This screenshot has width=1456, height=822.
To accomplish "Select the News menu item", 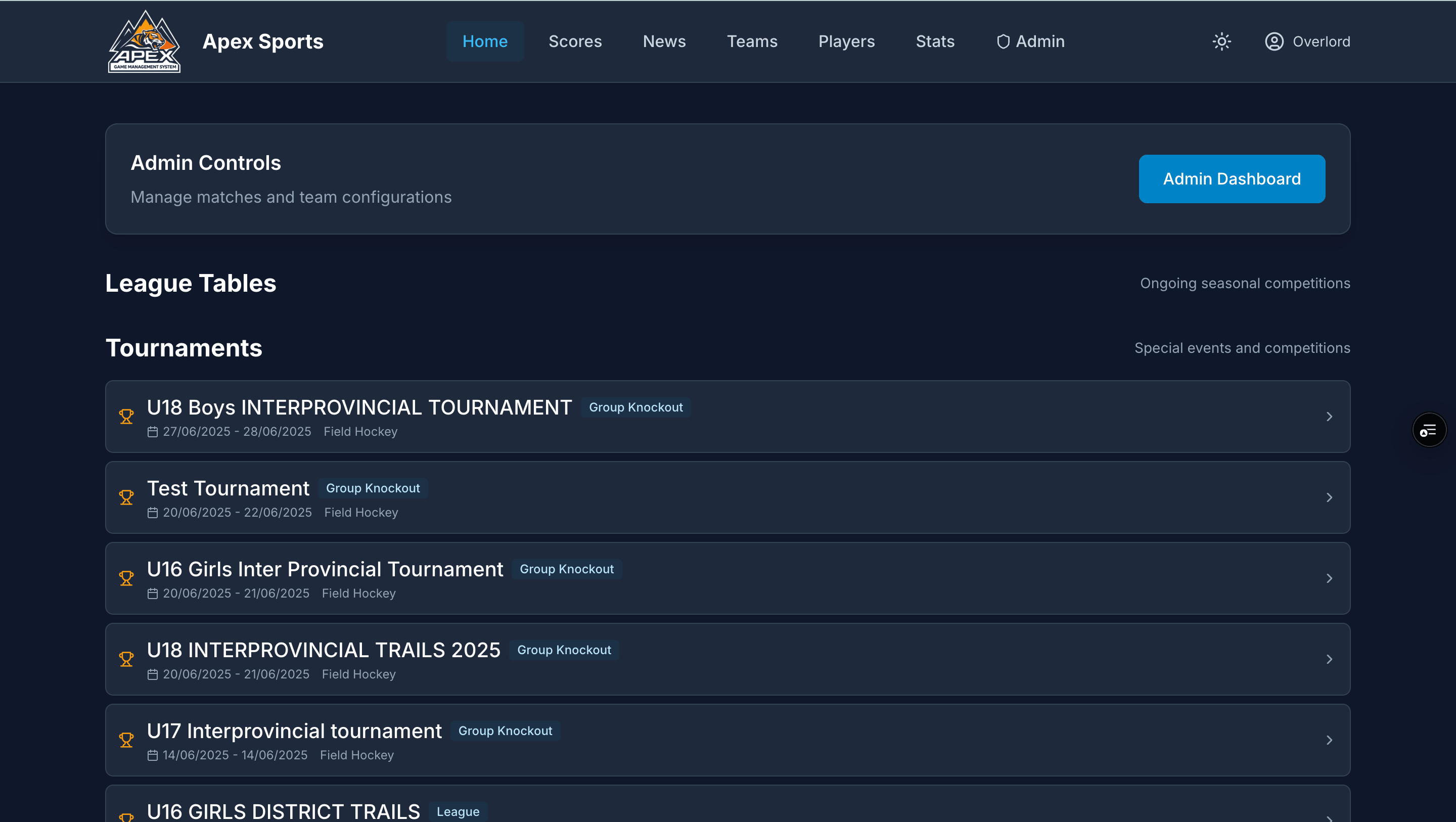I will [664, 41].
